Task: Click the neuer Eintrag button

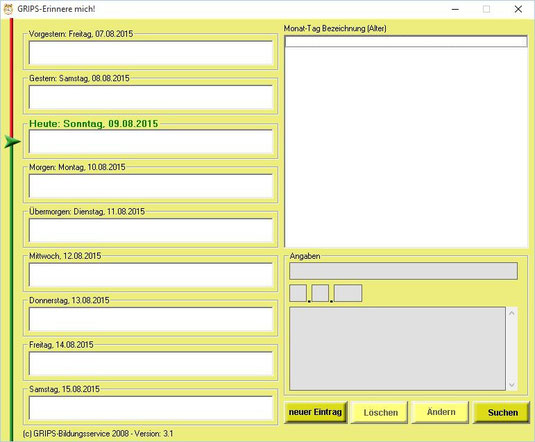Action: click(315, 412)
